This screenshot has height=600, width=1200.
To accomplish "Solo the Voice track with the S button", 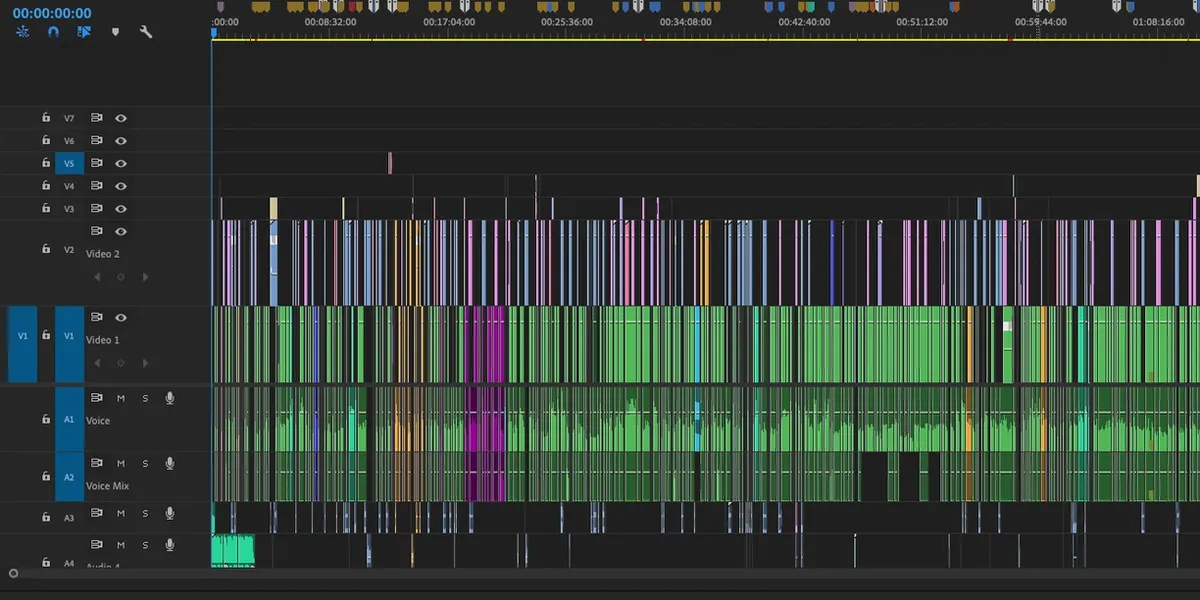I will point(144,397).
